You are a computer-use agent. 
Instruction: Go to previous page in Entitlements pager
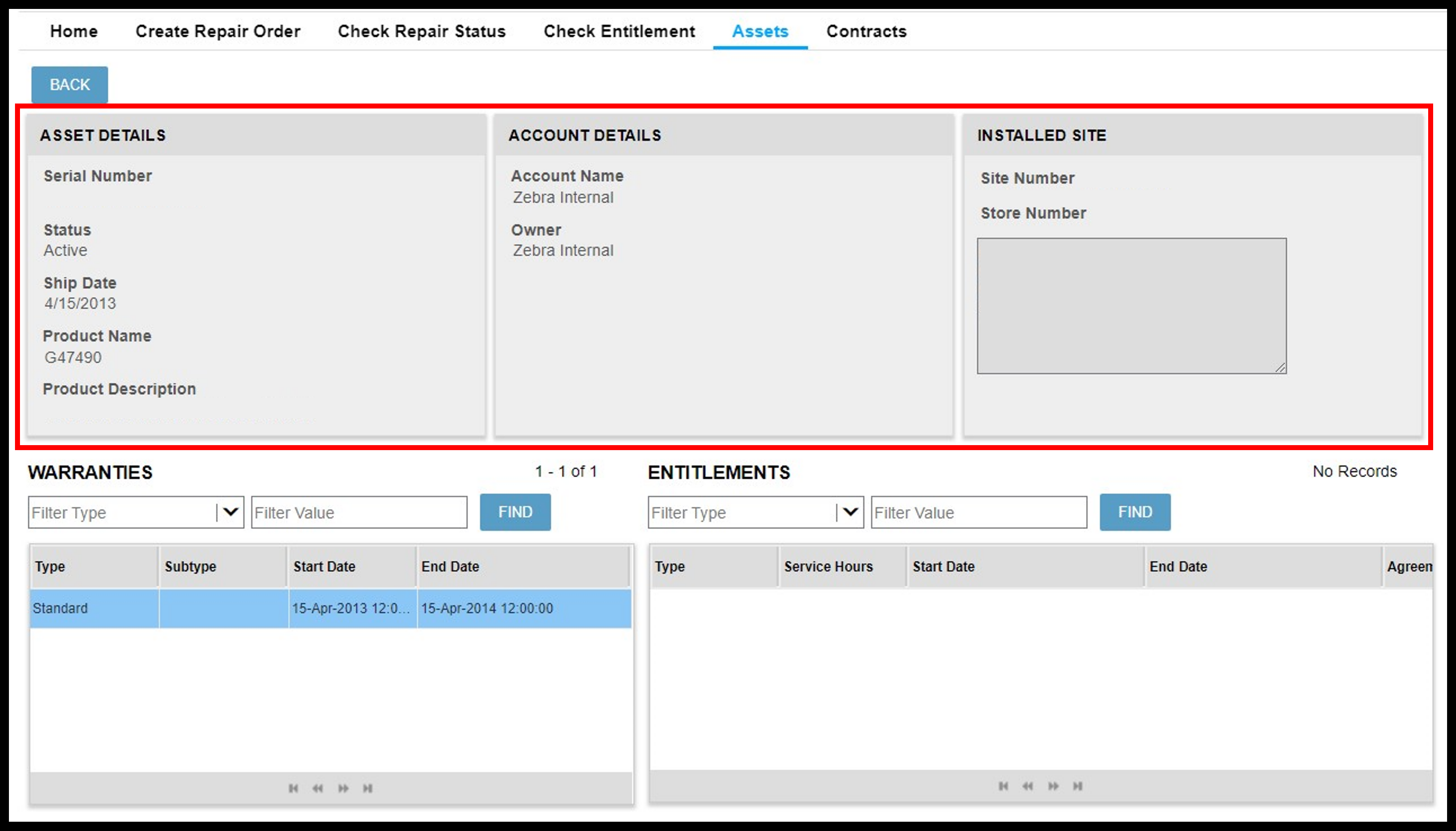1028,786
